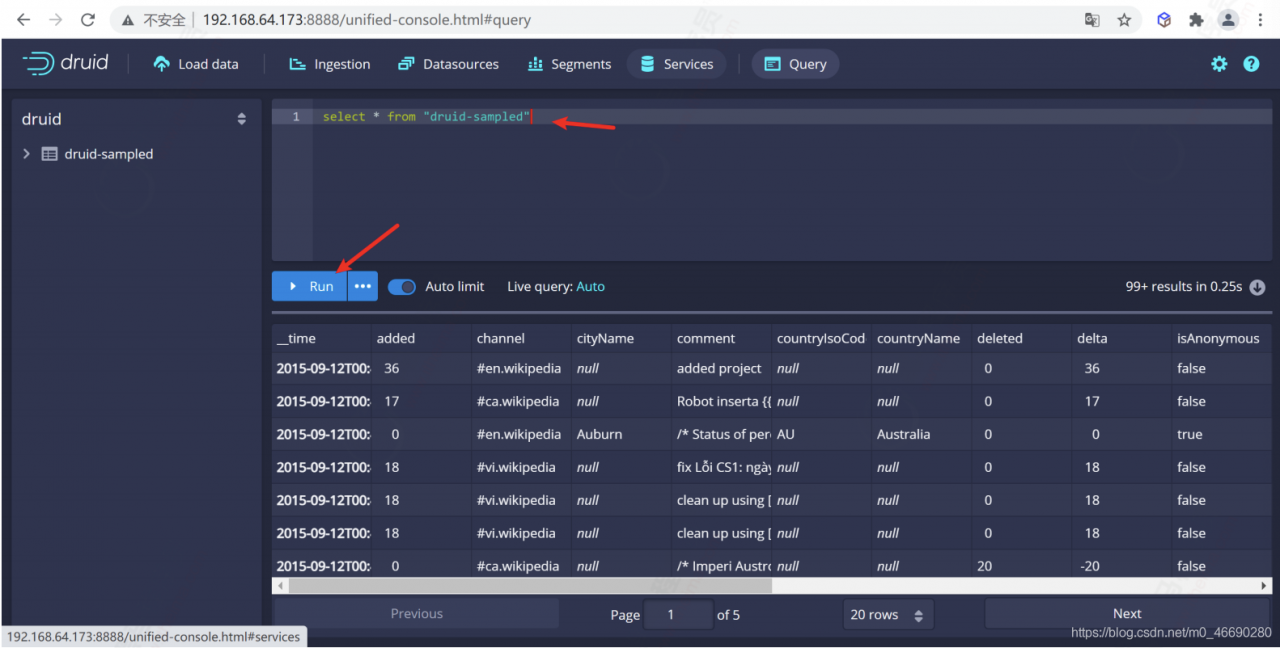Expand the druid-sampled table tree node
The width and height of the screenshot is (1280, 648).
tap(26, 154)
